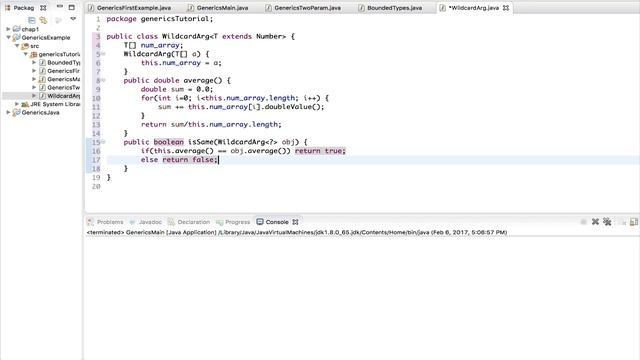Open the Problems tab
This screenshot has width=640, height=360.
click(x=106, y=222)
